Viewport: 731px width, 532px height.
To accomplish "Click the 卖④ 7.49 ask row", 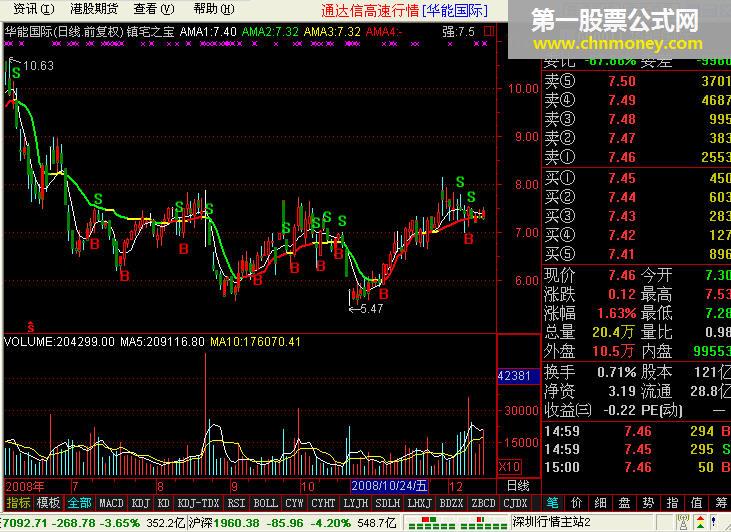I will point(637,100).
